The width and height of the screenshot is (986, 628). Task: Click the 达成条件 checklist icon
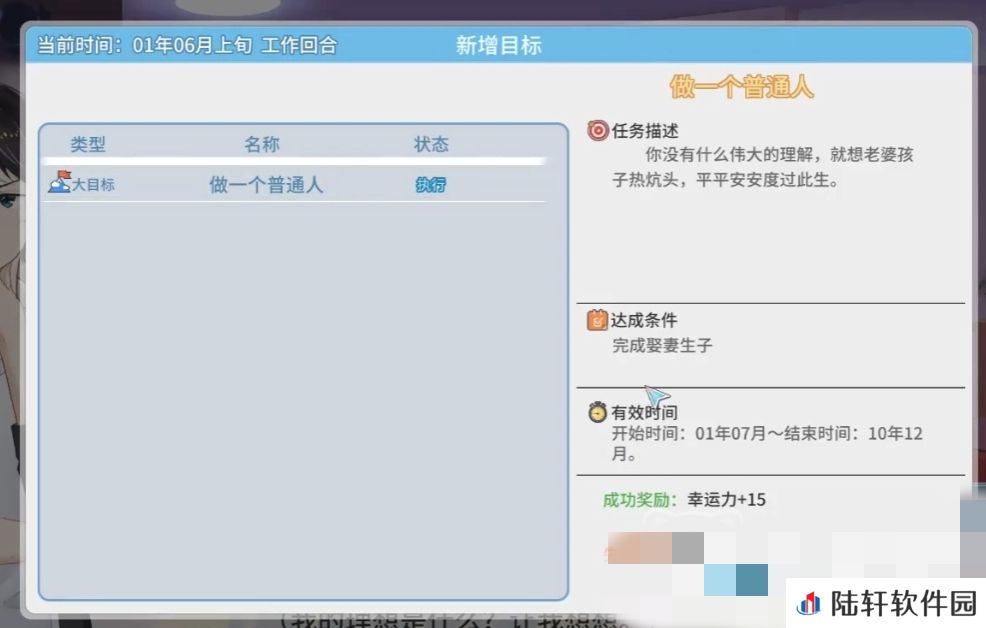[x=597, y=320]
